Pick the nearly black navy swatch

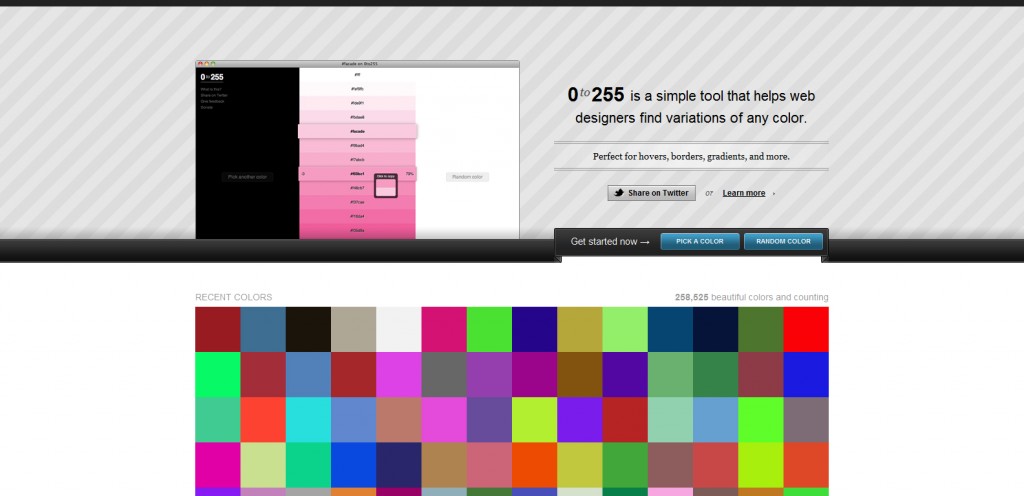(716, 330)
